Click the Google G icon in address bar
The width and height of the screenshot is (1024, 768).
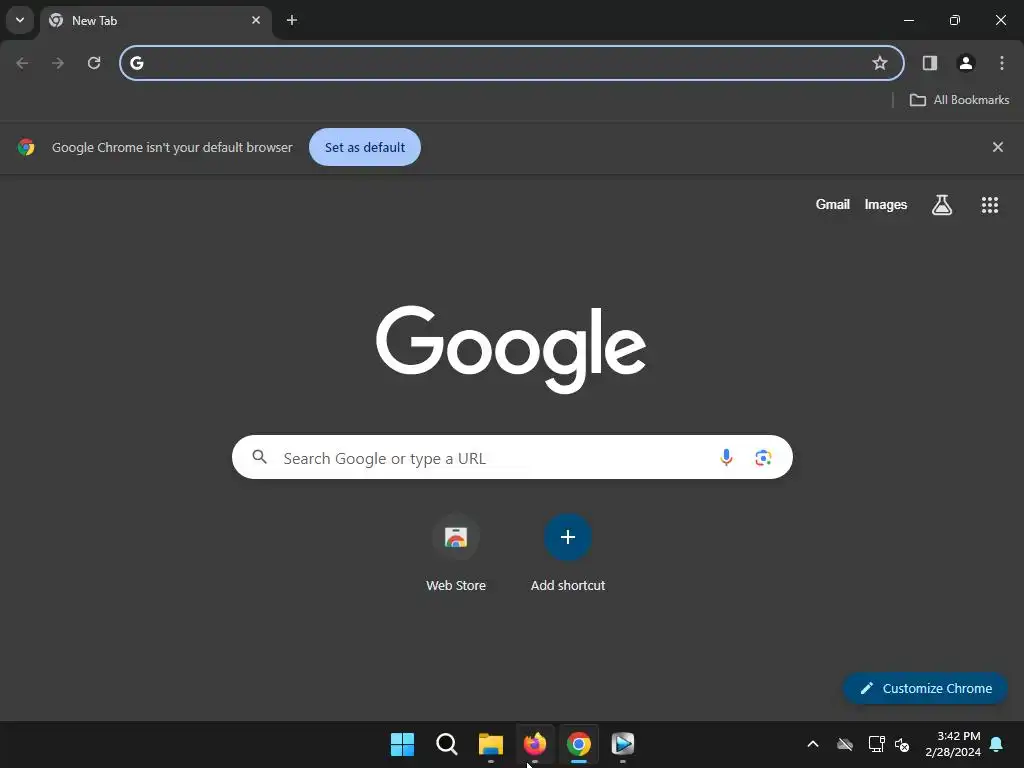(136, 63)
